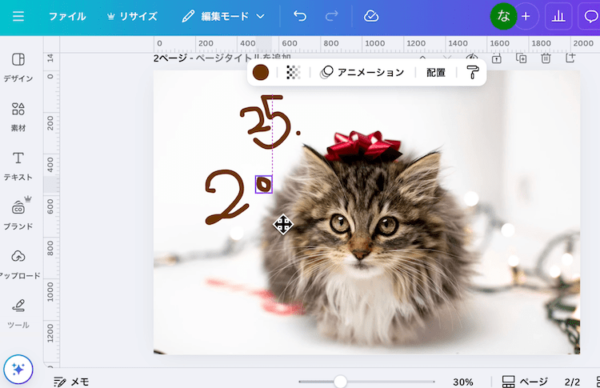The image size is (600, 388).
Task: Open the comments speech bubble
Action: (590, 16)
